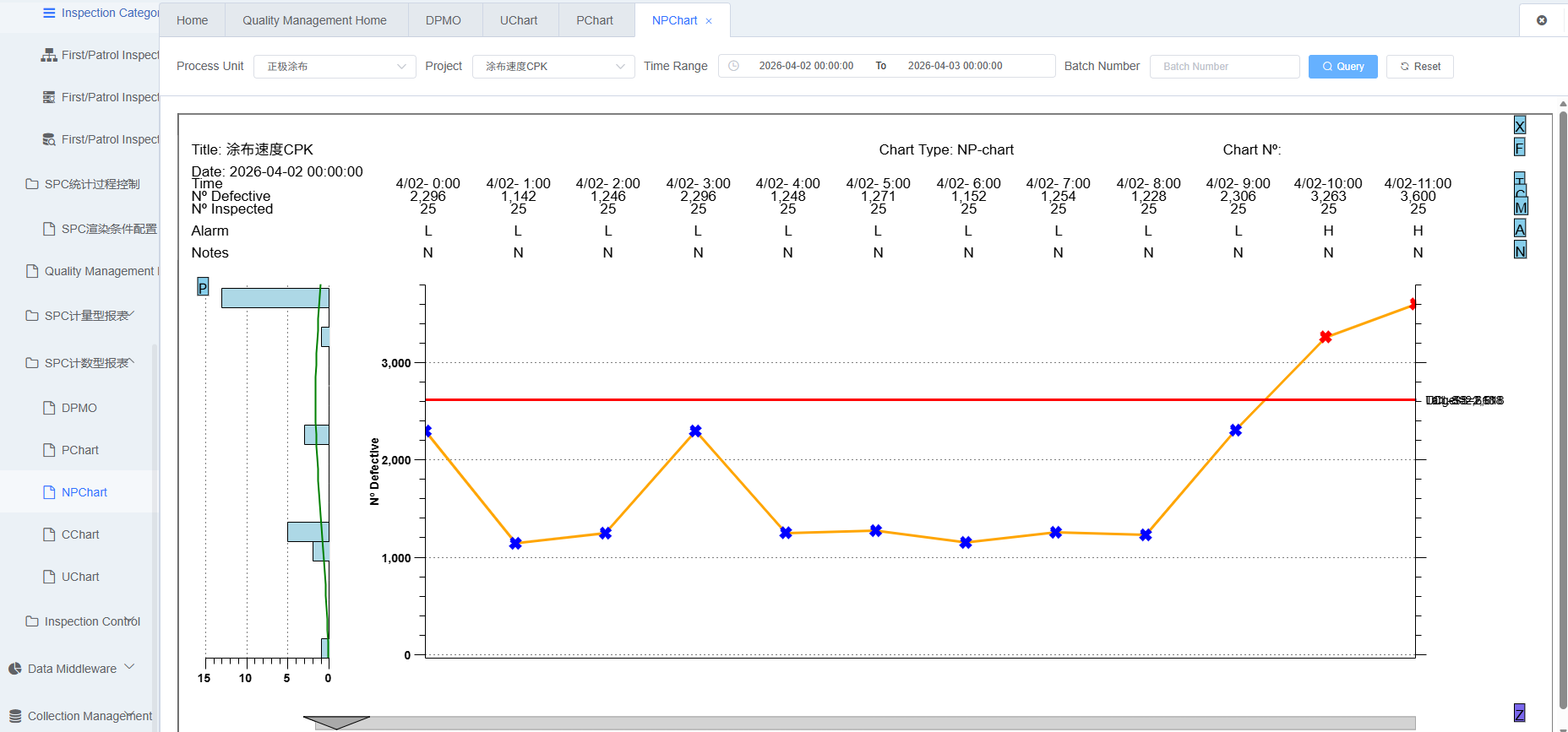Click the red data point at 4/02-10:00
The width and height of the screenshot is (1568, 732).
click(1326, 337)
